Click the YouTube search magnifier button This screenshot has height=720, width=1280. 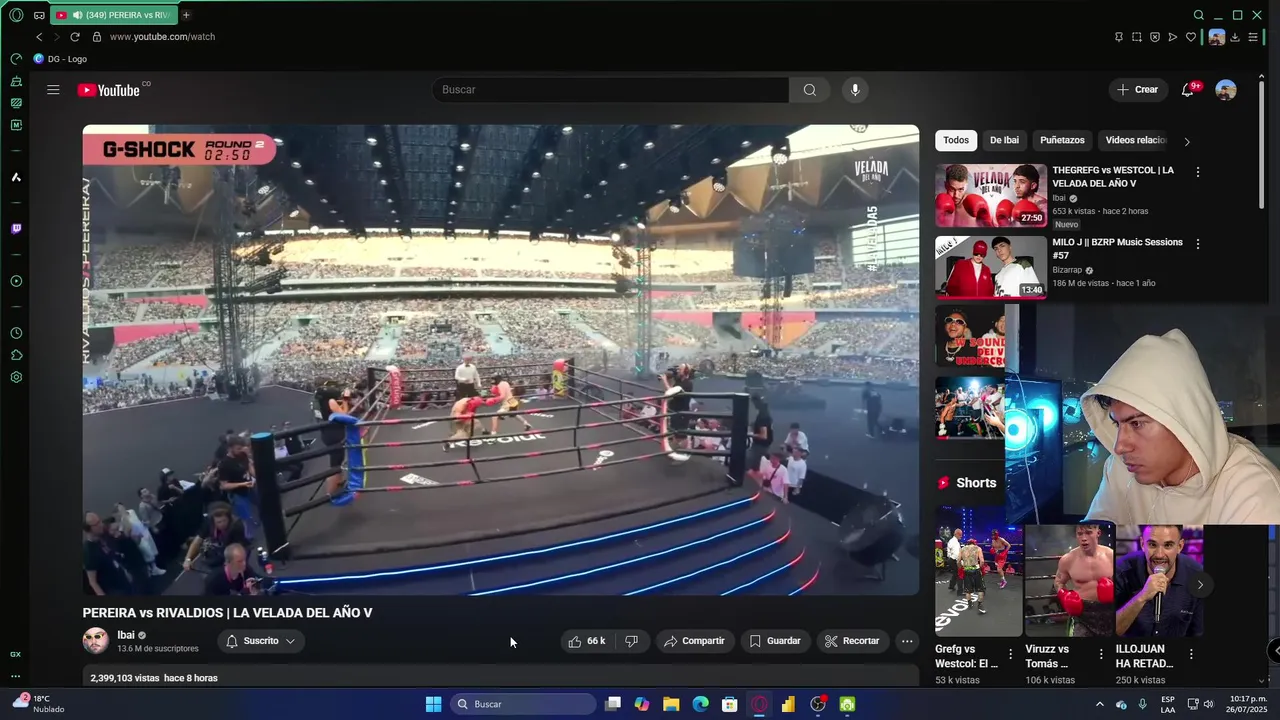coord(809,90)
